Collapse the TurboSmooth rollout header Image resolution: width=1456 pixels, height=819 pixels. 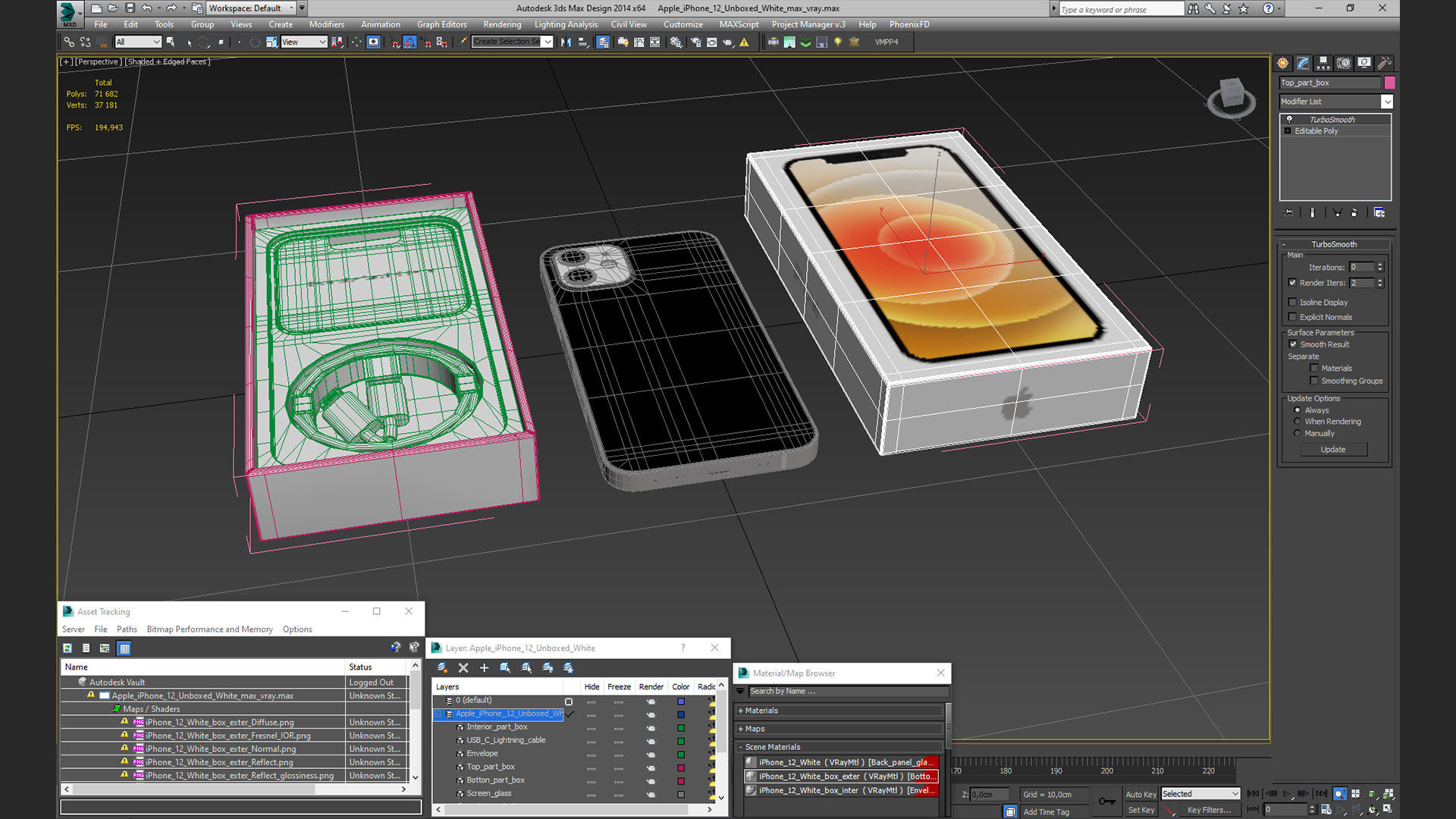(1334, 245)
